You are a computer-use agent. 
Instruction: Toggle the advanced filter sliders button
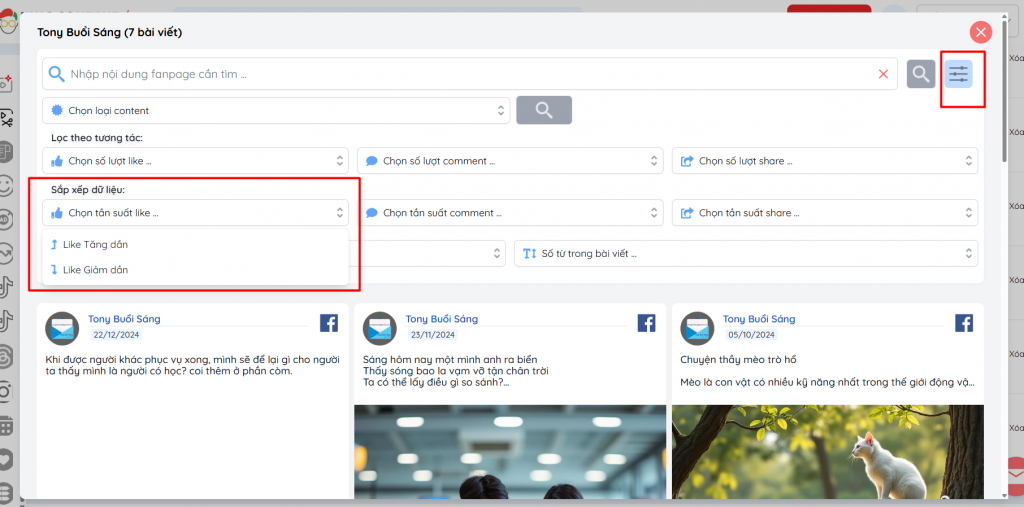click(x=958, y=74)
